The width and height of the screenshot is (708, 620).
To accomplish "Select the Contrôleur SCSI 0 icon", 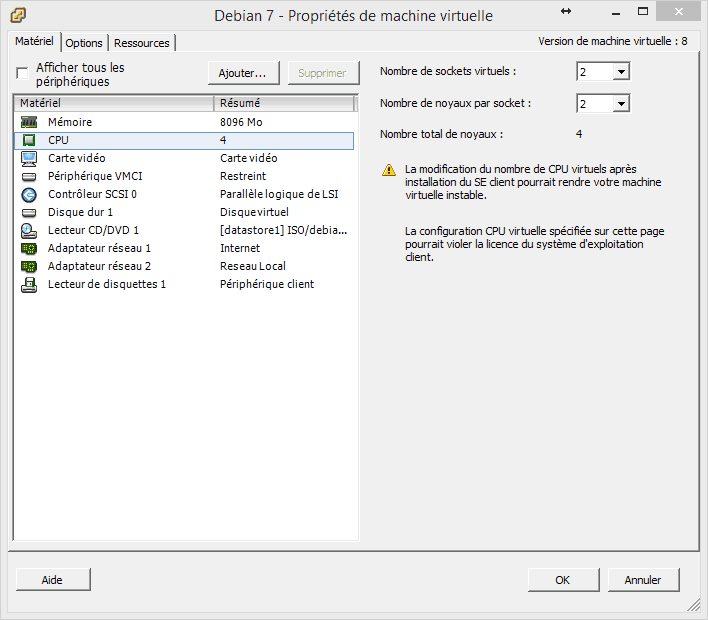I will (x=29, y=194).
